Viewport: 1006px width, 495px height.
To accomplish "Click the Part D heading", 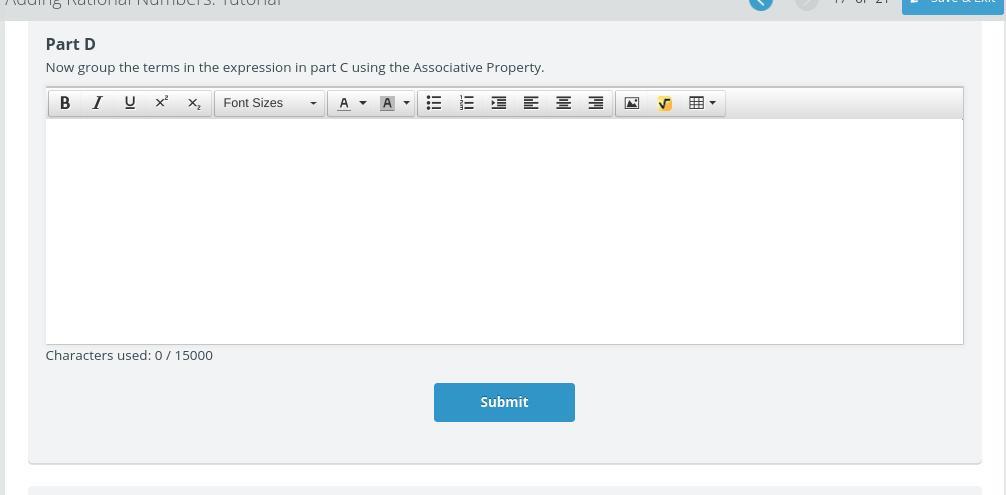I will [x=71, y=44].
